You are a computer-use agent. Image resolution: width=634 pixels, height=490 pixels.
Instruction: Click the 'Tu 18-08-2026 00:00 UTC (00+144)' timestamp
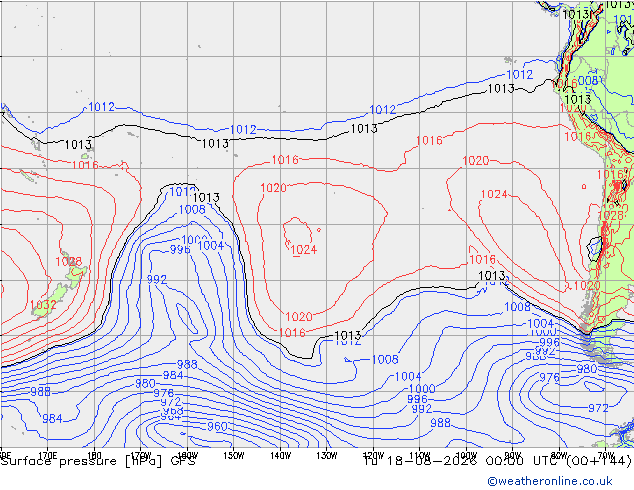tap(497, 461)
